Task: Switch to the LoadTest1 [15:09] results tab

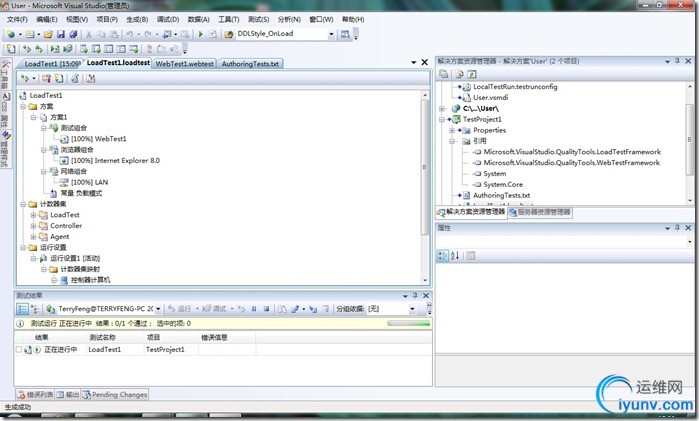Action: (x=52, y=64)
